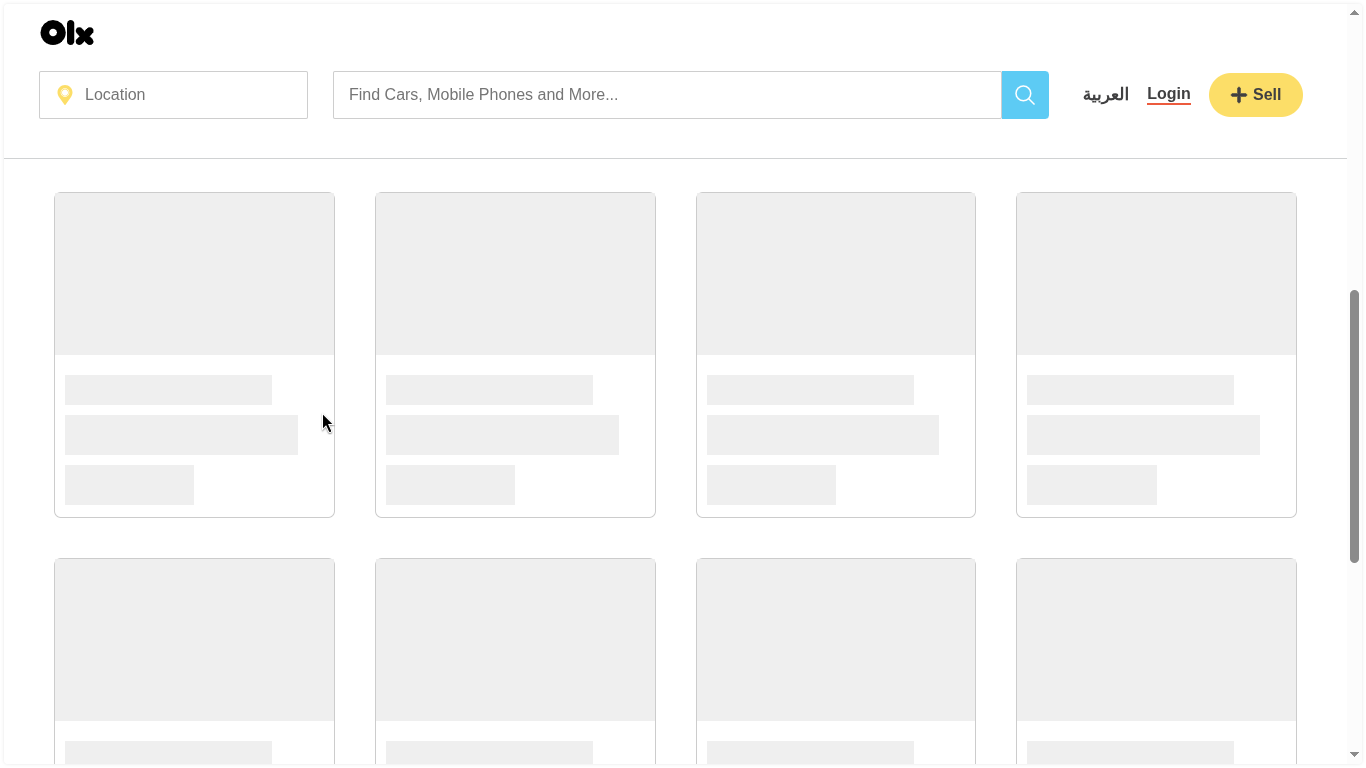Viewport: 1366px width, 768px height.
Task: Switch language to Arabic
Action: pos(1105,95)
